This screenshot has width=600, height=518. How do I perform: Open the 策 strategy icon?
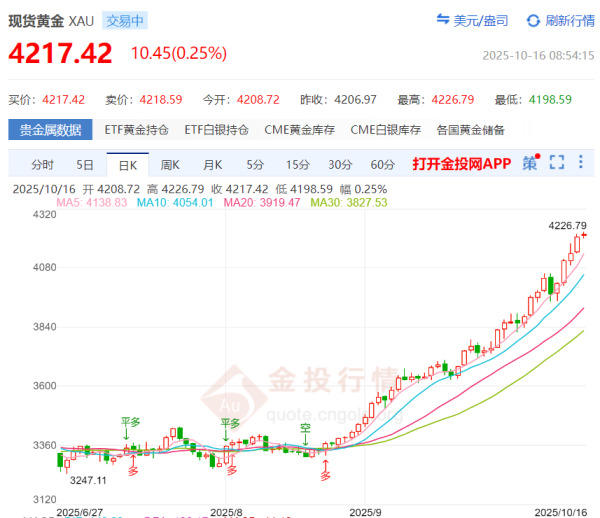point(530,162)
